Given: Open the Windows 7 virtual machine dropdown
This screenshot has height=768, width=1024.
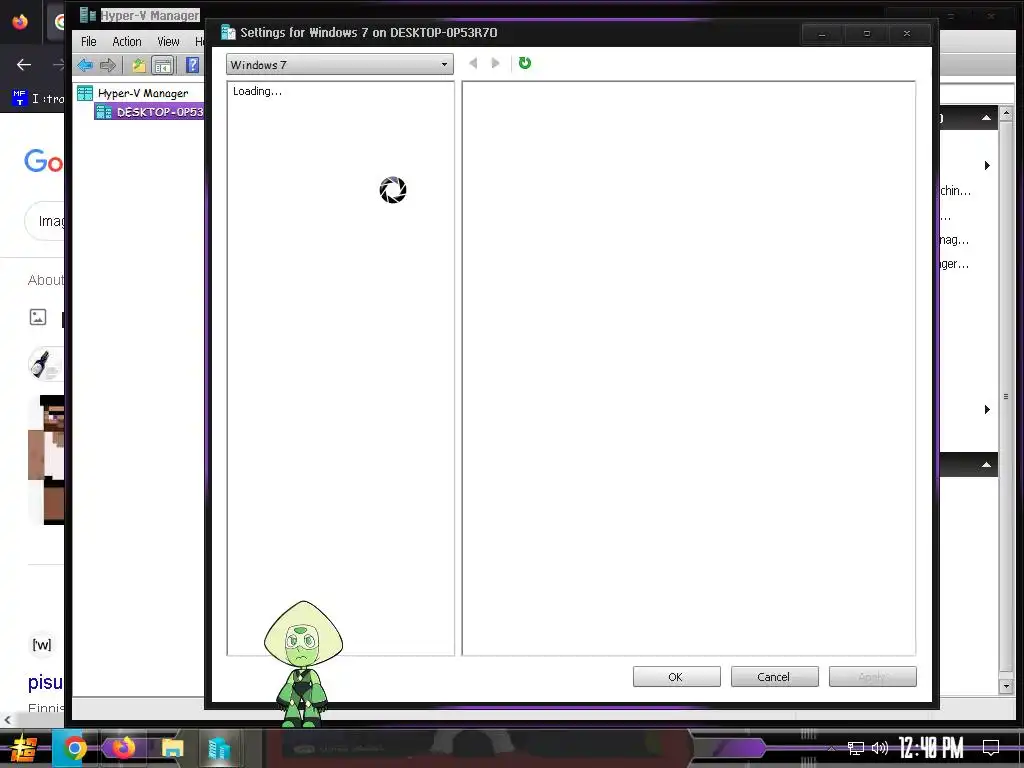Looking at the screenshot, I should coord(340,64).
